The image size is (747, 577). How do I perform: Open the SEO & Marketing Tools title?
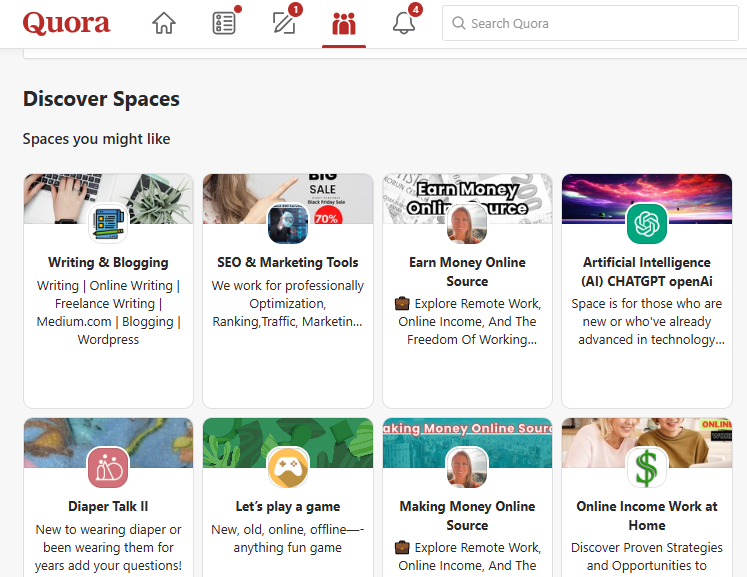click(288, 262)
